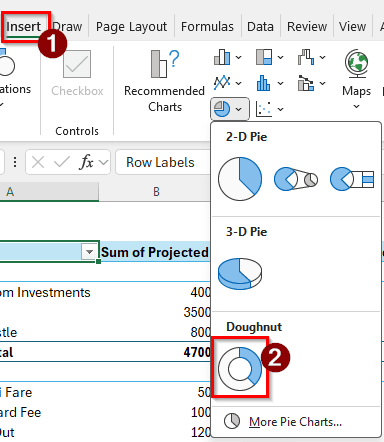384x442 pixels.
Task: Insert a statistic histogram chart
Action: [x=264, y=83]
